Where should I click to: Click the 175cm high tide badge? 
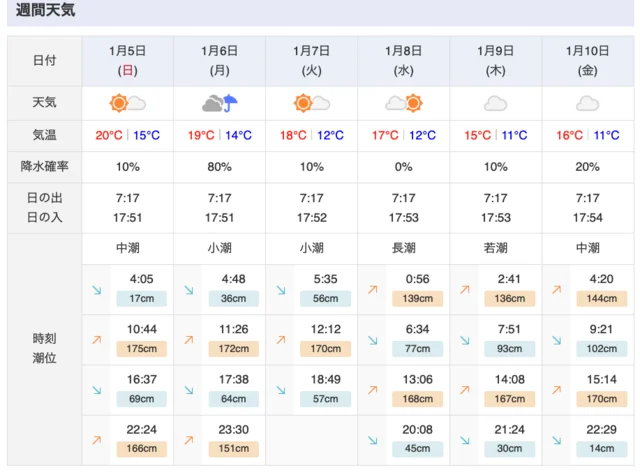[x=142, y=349]
